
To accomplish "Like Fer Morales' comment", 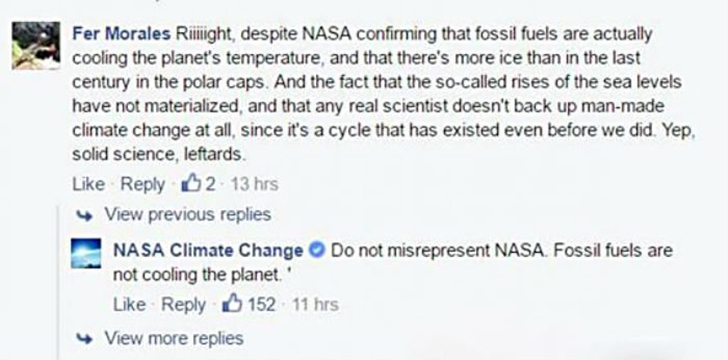I will pos(88,184).
